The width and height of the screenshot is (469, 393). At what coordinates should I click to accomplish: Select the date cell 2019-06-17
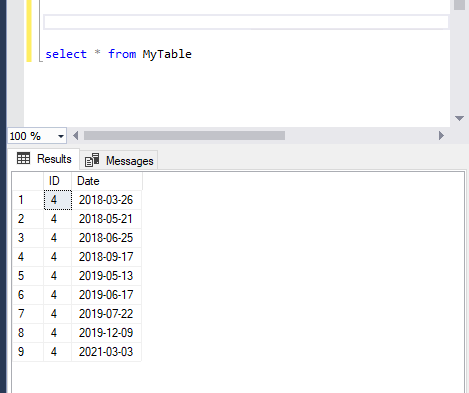[106, 295]
